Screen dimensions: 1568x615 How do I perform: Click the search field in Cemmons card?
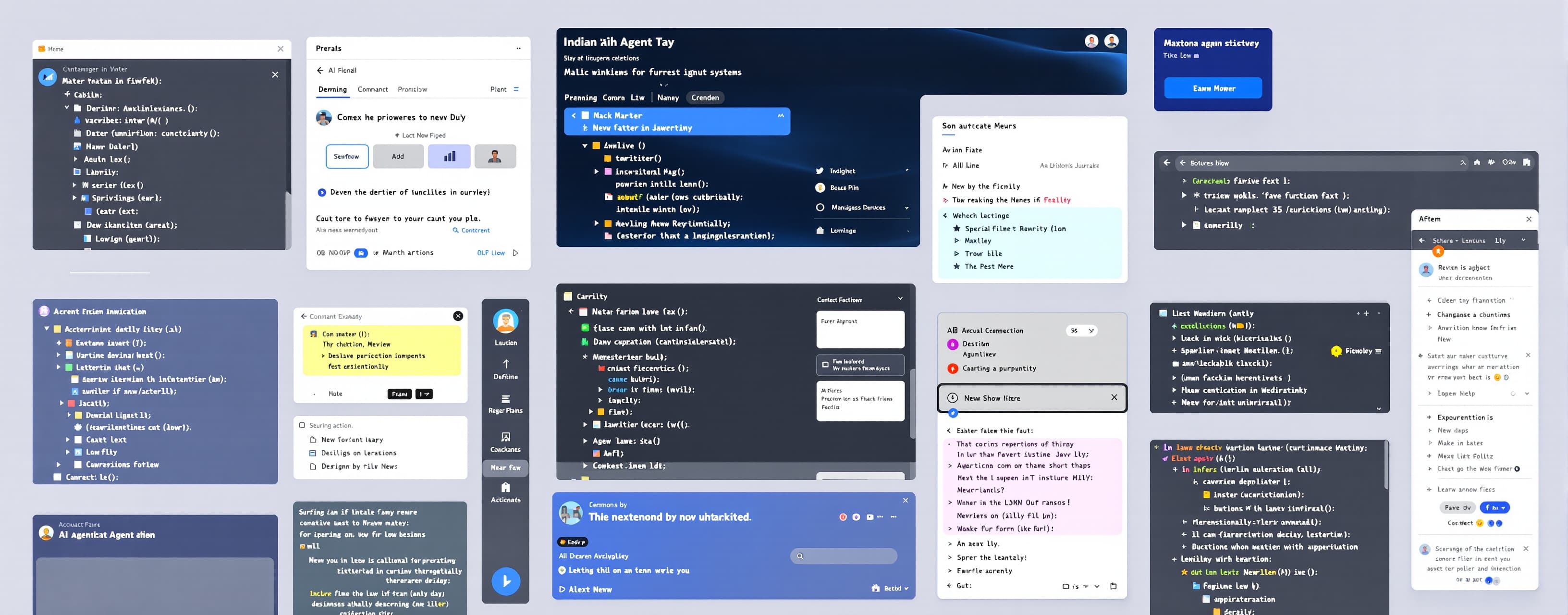[x=844, y=556]
